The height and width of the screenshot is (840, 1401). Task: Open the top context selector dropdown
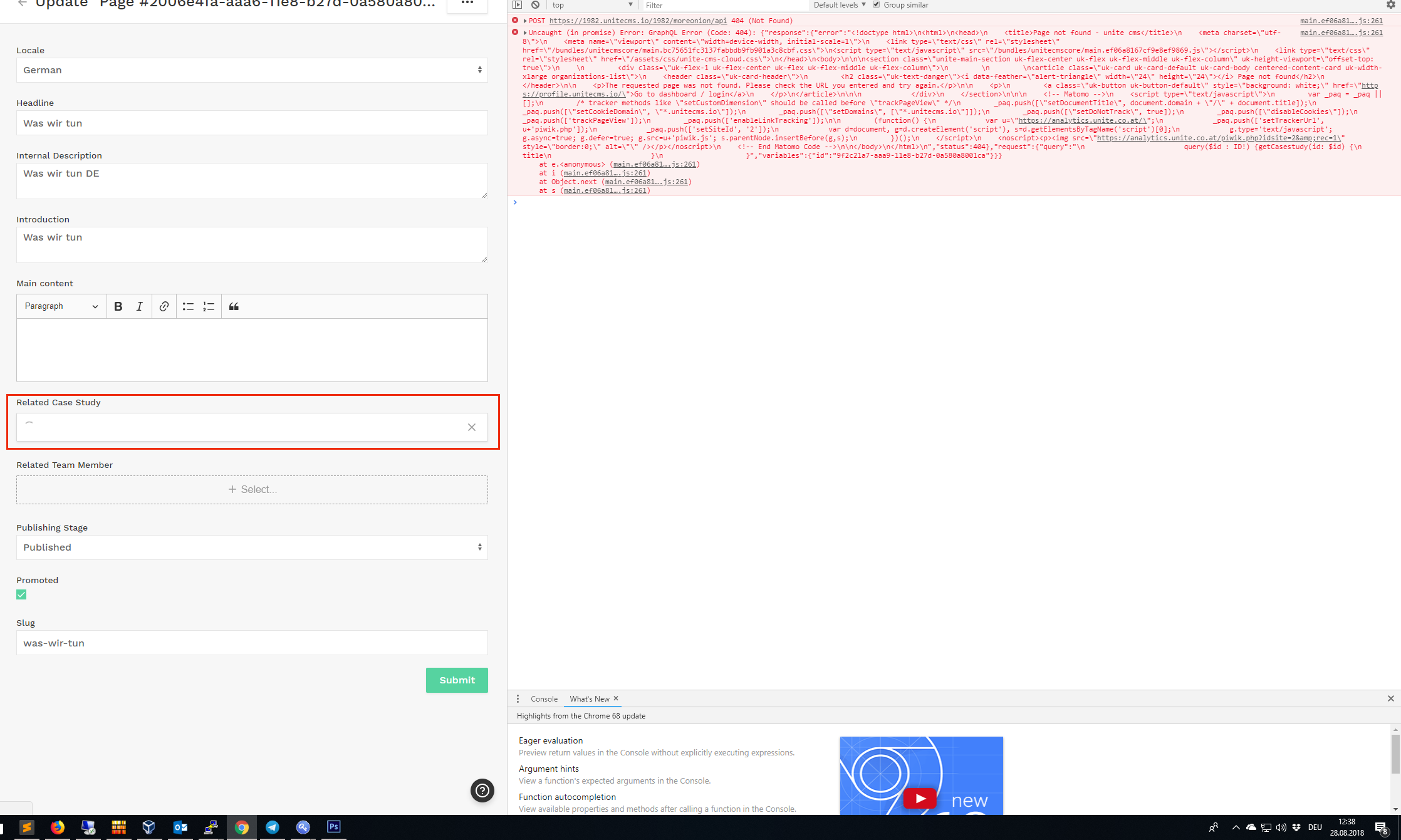(x=592, y=5)
